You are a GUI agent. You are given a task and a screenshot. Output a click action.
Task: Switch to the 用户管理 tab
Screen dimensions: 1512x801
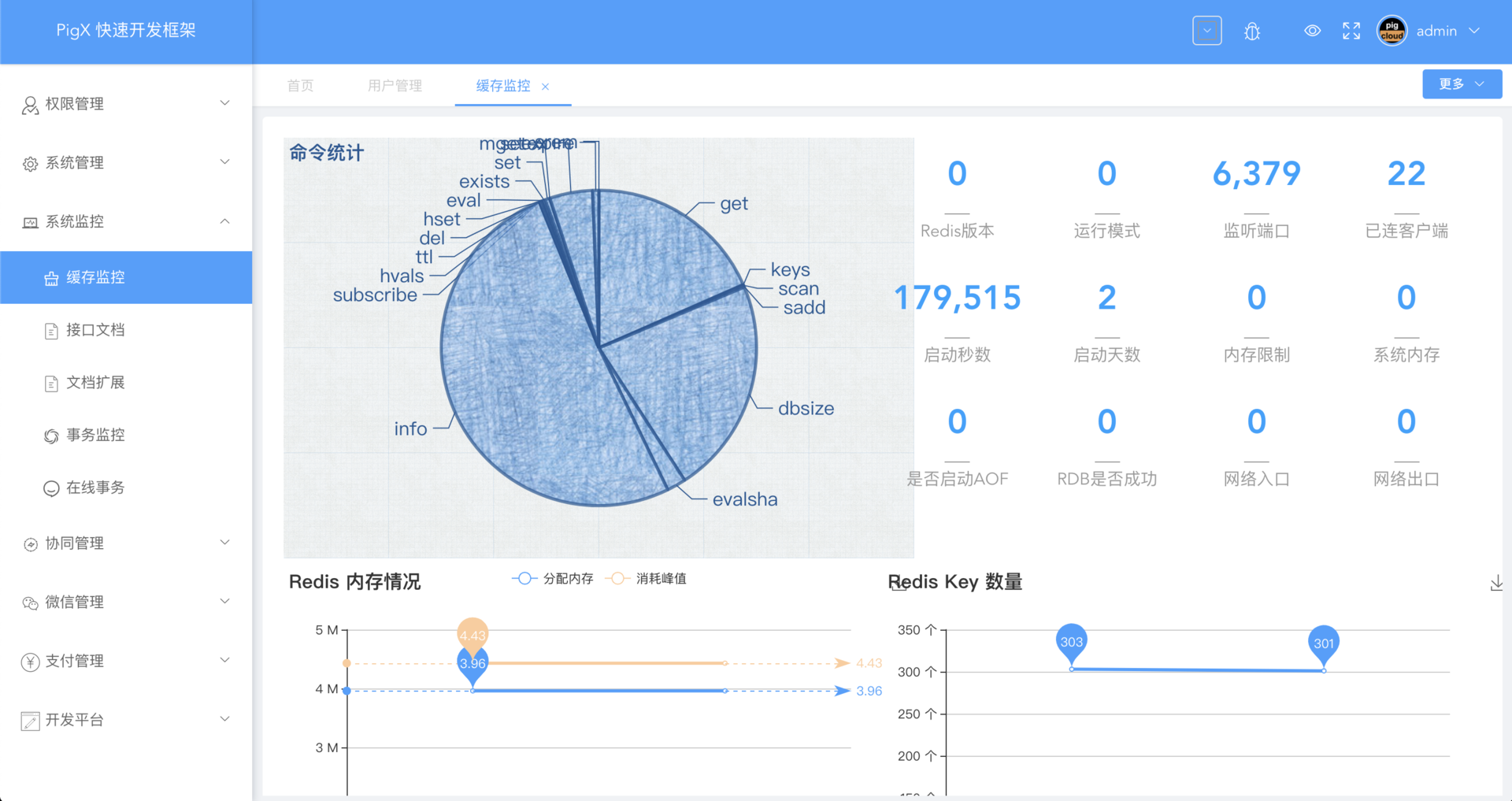pos(395,86)
